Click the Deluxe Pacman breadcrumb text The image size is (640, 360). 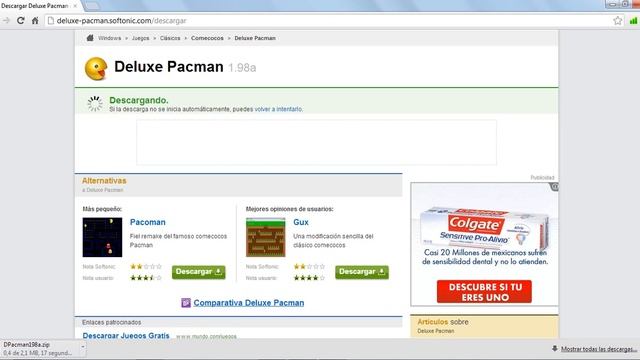[255, 38]
